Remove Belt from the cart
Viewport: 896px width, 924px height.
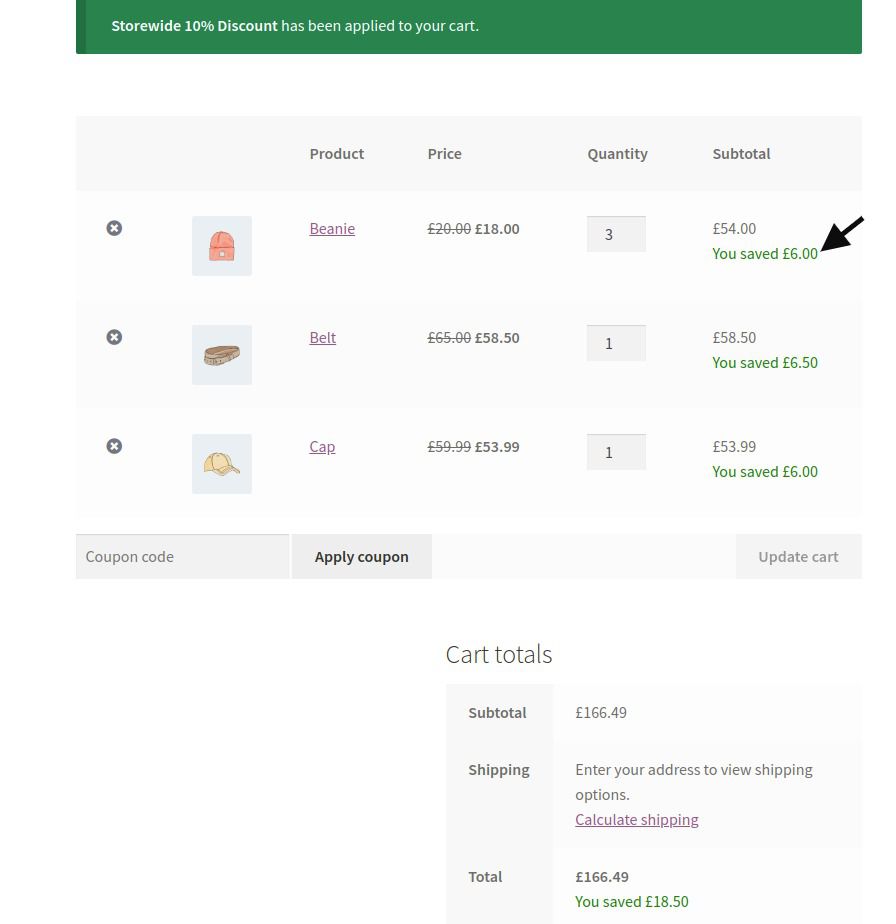(x=114, y=337)
